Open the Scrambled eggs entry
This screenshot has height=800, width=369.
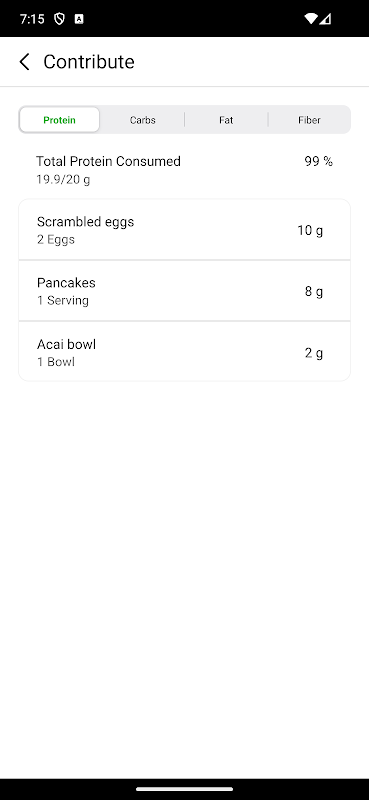[x=184, y=230]
